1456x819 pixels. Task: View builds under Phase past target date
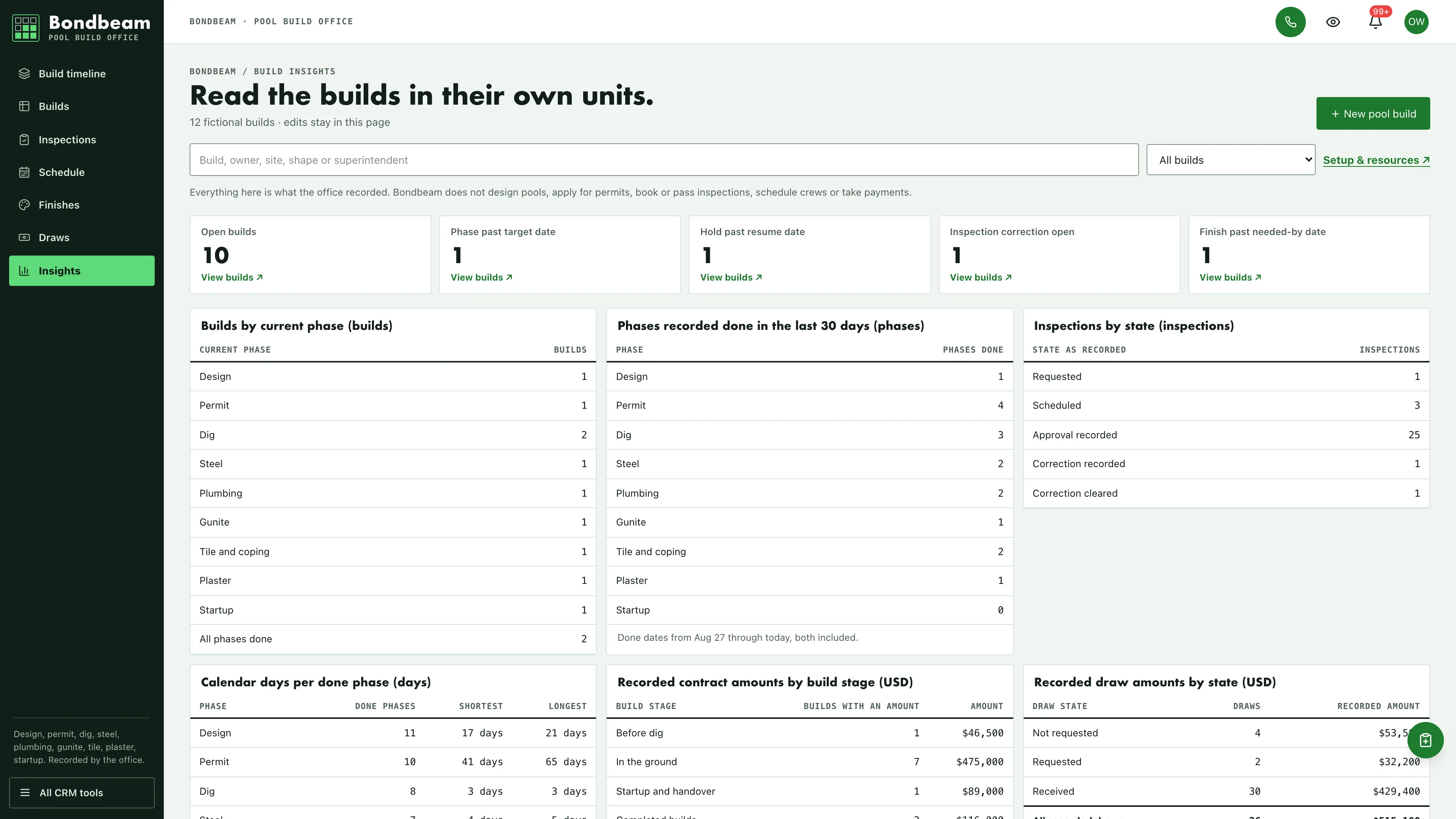[482, 277]
